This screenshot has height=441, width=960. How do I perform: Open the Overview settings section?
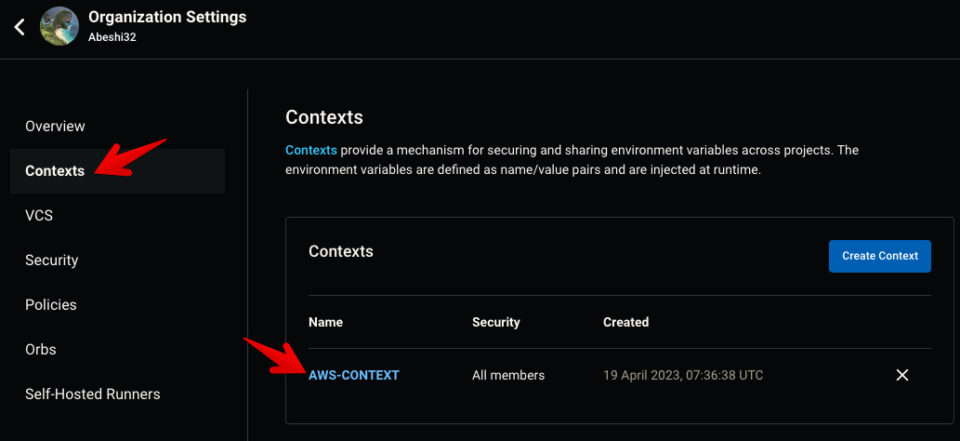(55, 126)
